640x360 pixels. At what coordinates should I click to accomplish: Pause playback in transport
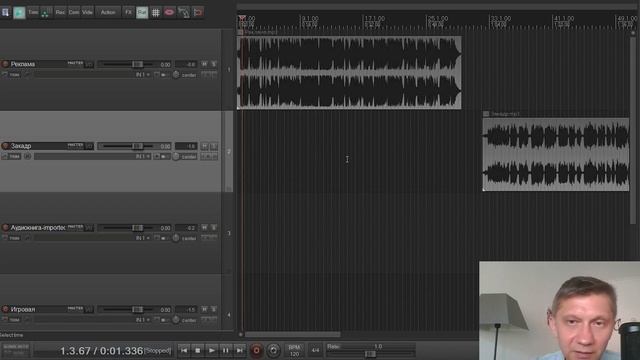pos(226,350)
